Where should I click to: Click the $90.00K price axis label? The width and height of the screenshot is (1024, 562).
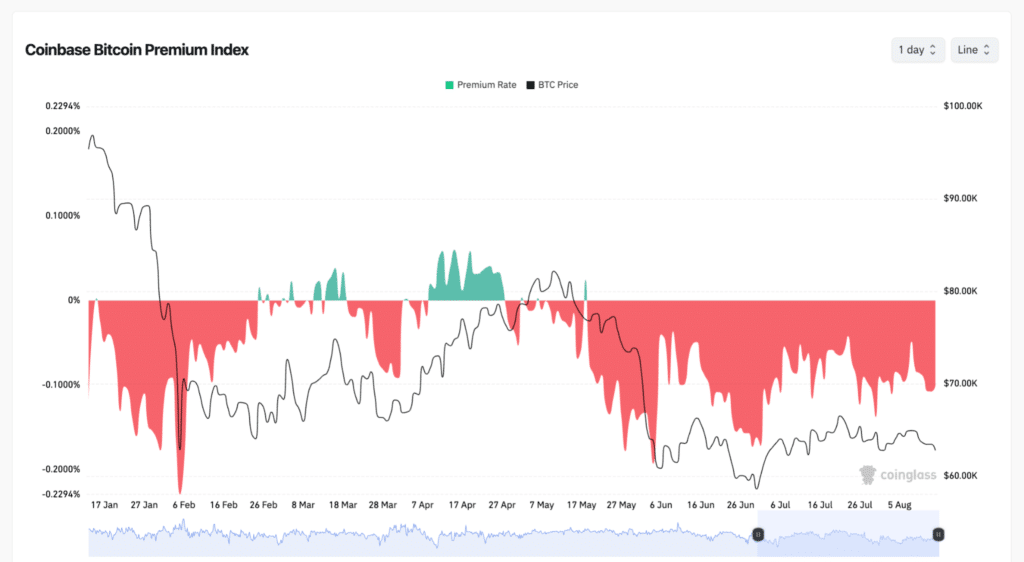[x=961, y=198]
